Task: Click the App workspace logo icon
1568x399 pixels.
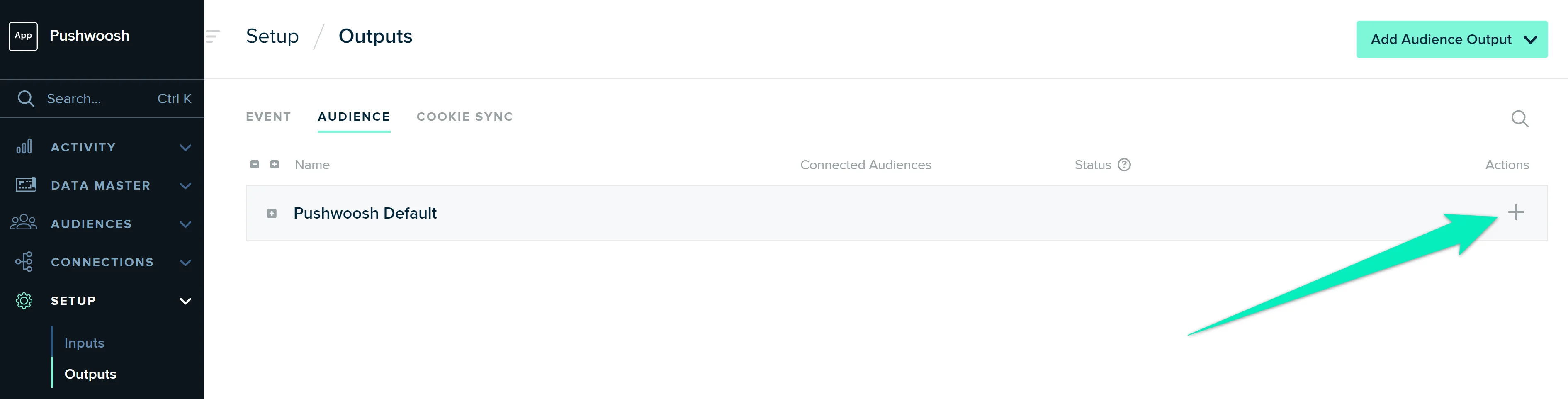Action: point(23,36)
